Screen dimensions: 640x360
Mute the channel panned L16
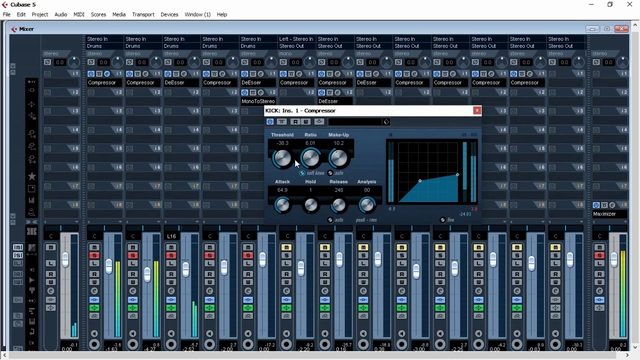pyautogui.click(x=171, y=247)
